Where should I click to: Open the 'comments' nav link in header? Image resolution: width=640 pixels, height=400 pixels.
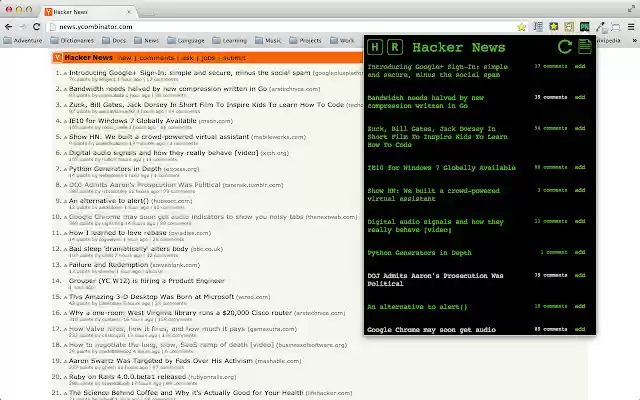tap(157, 58)
